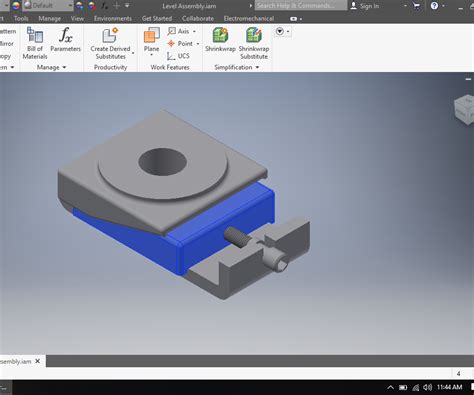Switch to the Environments ribbon tab

[x=113, y=19]
